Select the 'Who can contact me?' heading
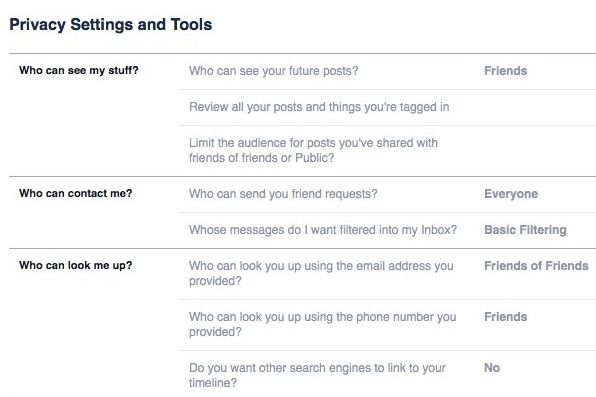This screenshot has height=397, width=596. coord(76,194)
